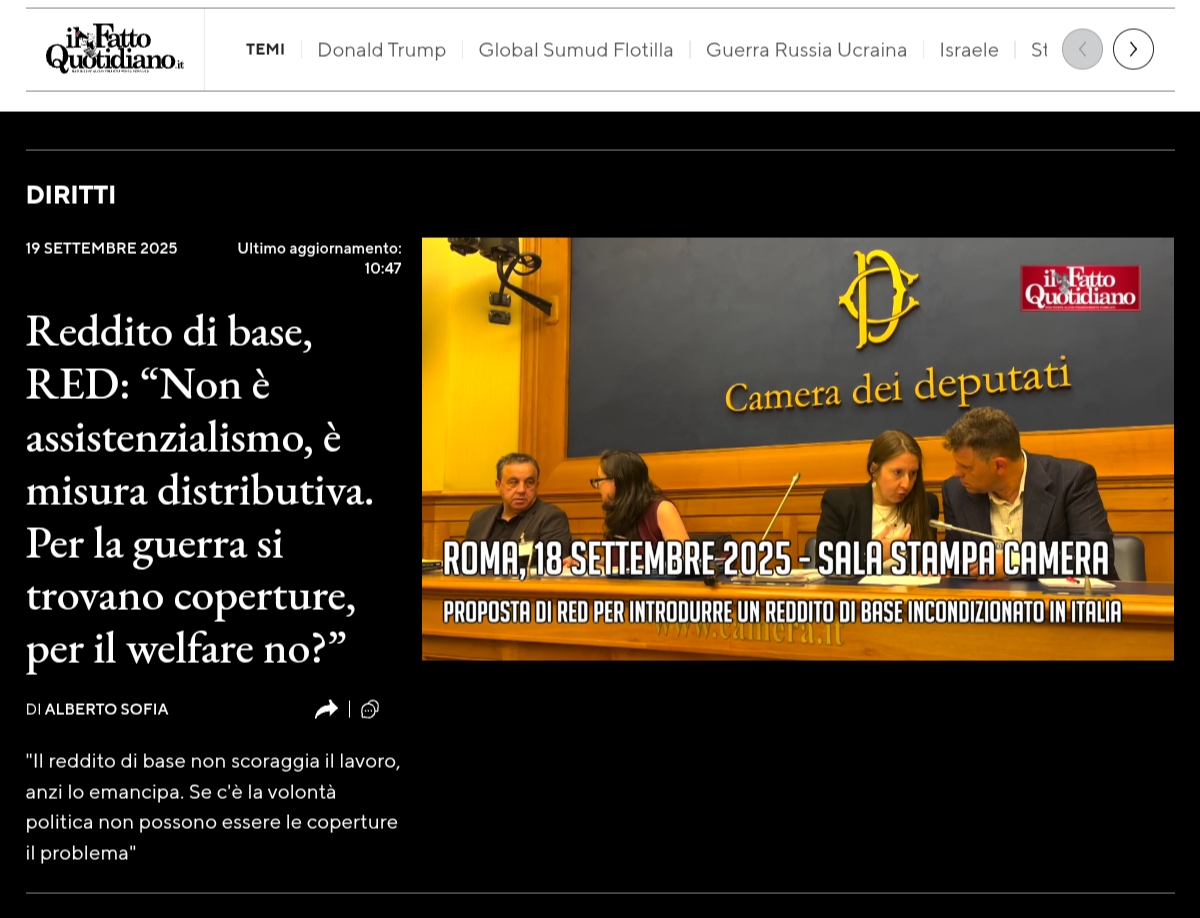The height and width of the screenshot is (918, 1200).
Task: Click the partially hidden 'St' topic
Action: [x=1039, y=50]
